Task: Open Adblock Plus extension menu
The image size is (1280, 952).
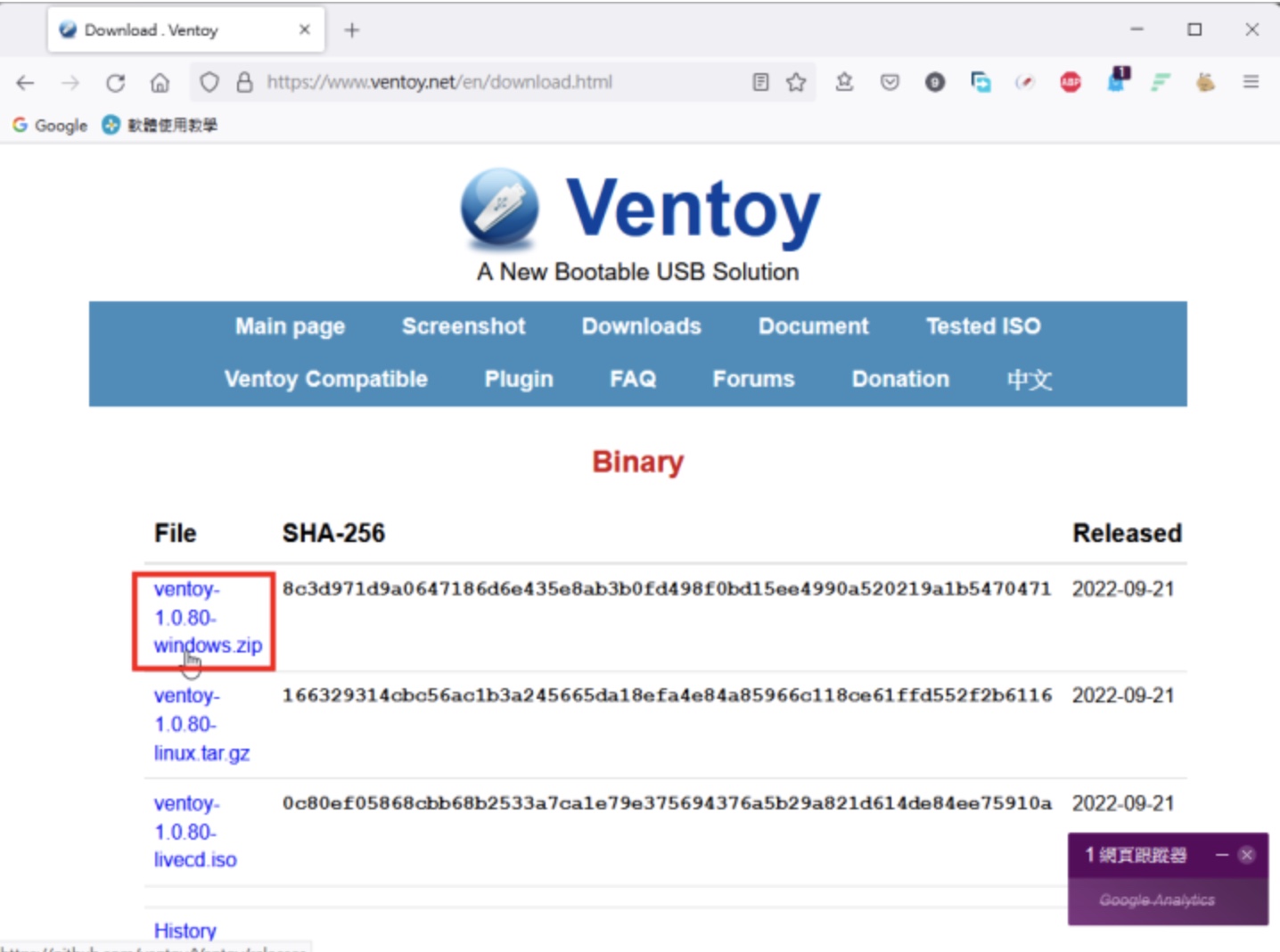Action: click(1071, 82)
